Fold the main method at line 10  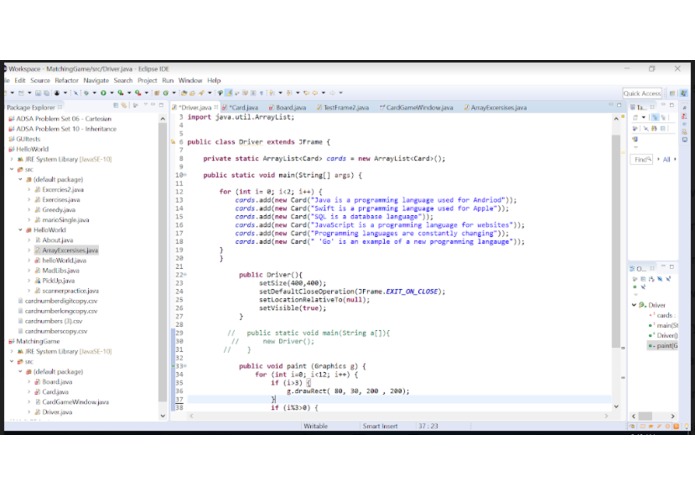(185, 175)
